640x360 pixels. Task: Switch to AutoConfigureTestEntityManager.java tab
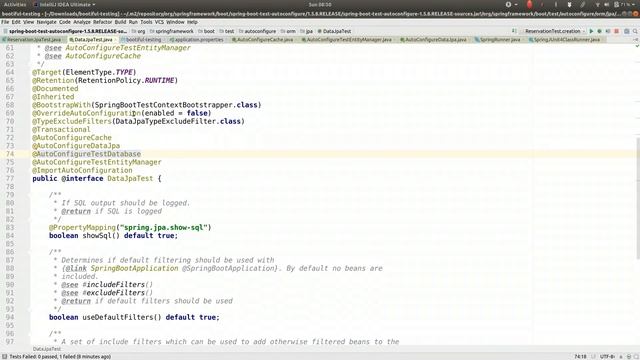click(x=348, y=40)
